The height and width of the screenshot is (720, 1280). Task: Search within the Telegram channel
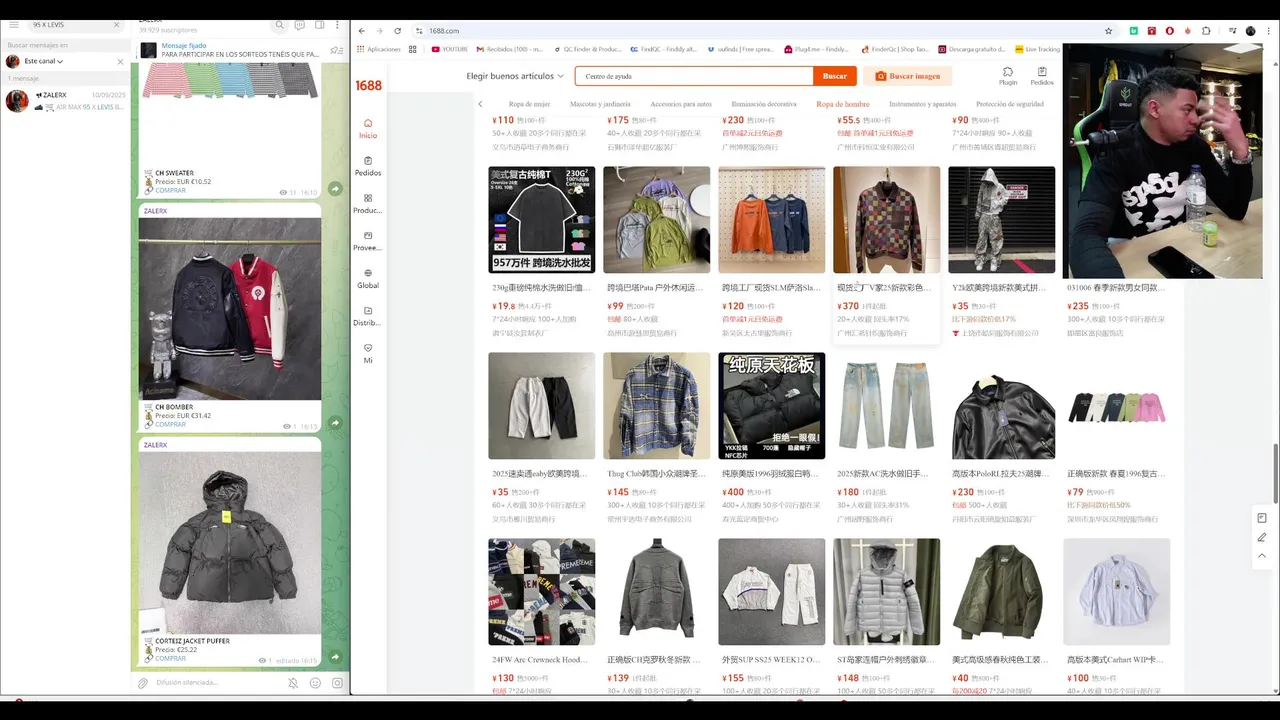coord(279,25)
